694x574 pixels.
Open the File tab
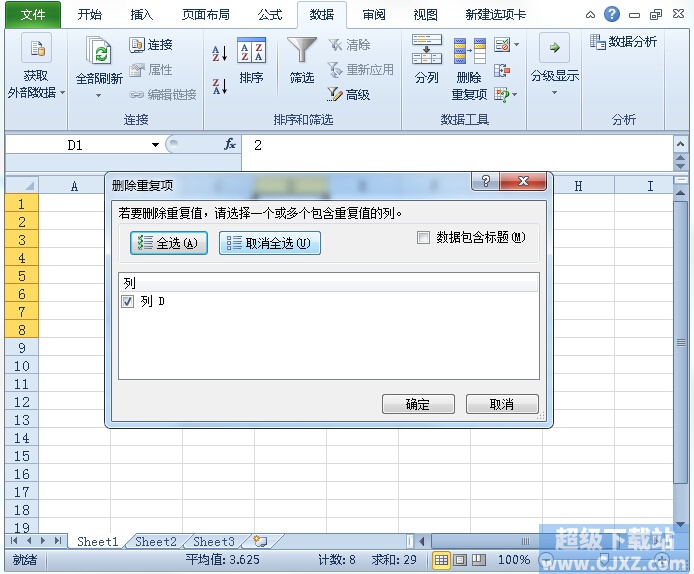[33, 15]
